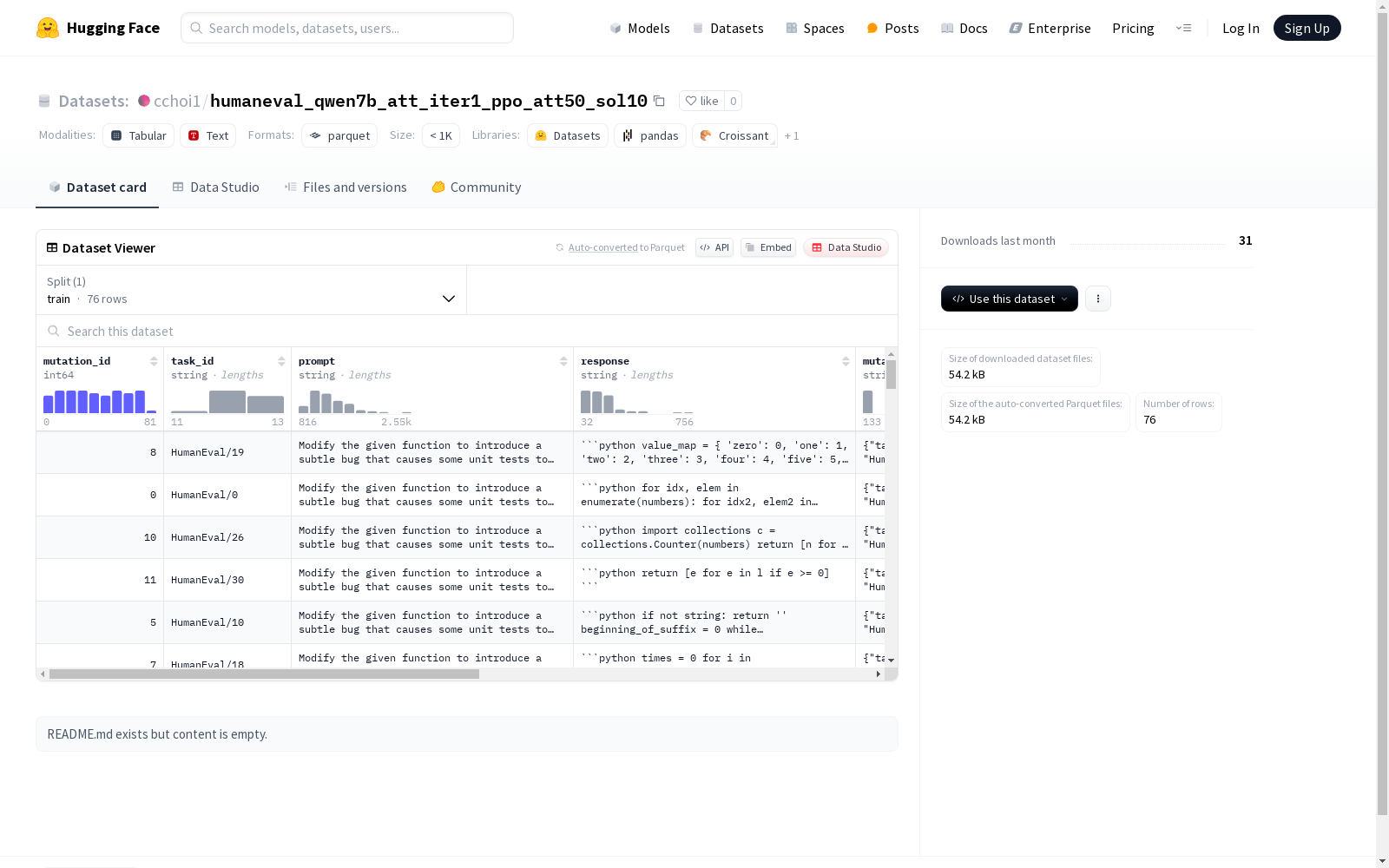Open the extra navigation menu icon

(1183, 28)
